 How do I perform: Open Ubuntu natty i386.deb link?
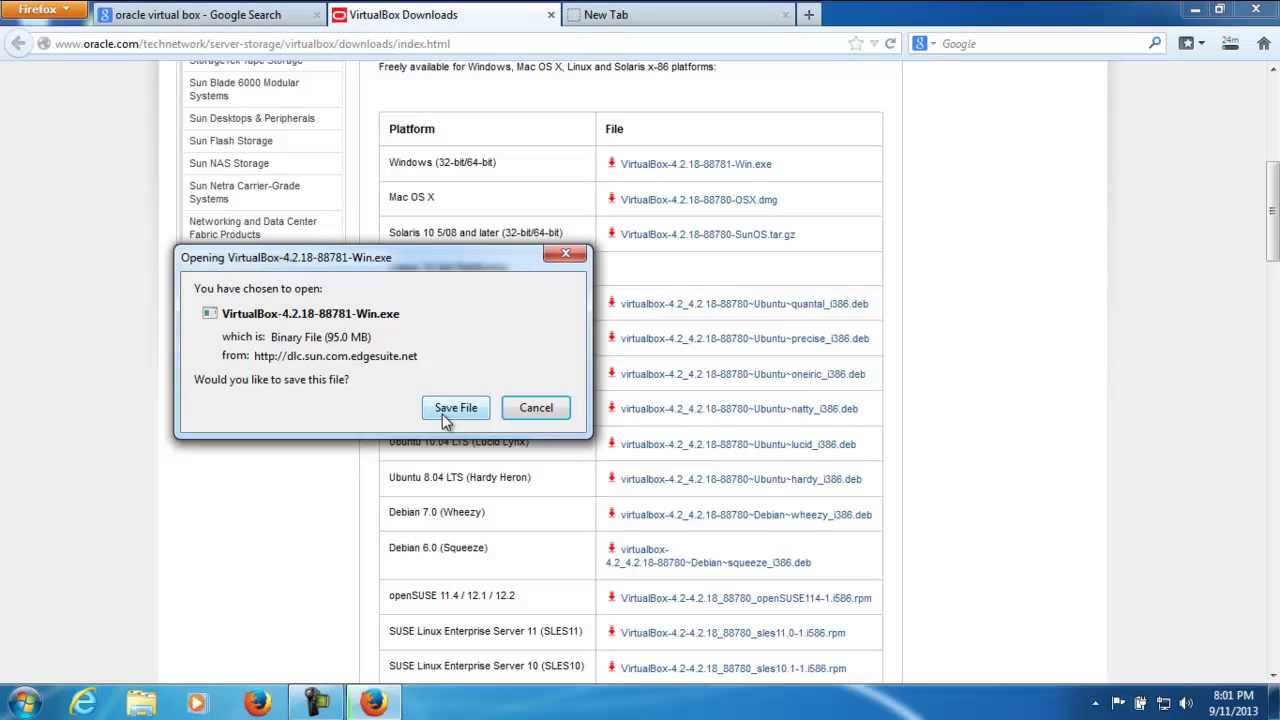click(x=739, y=409)
